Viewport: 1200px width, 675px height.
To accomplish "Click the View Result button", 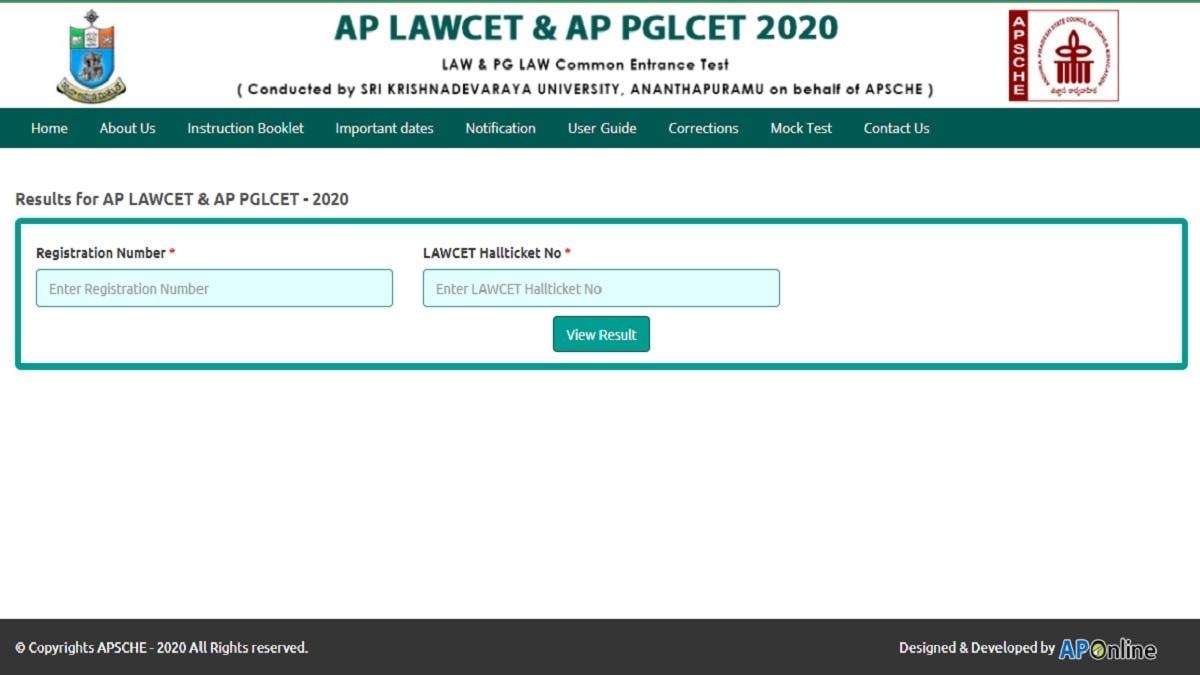I will [x=601, y=334].
